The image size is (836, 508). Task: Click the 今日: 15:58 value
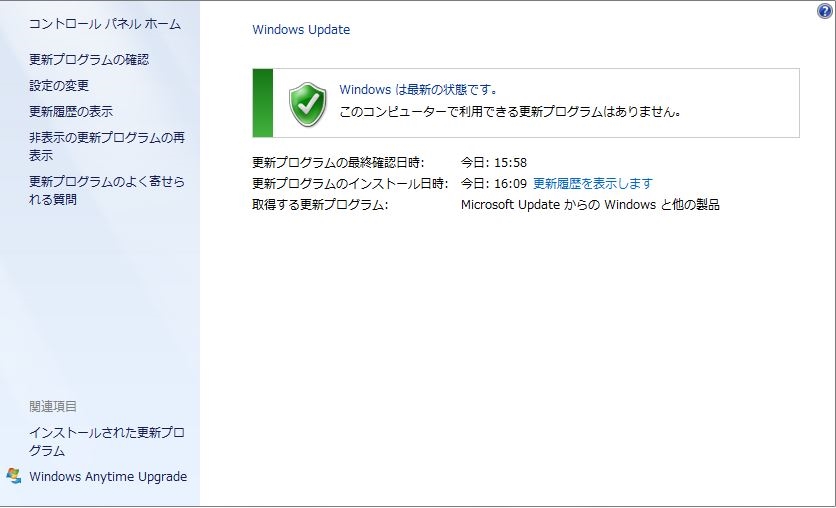494,163
